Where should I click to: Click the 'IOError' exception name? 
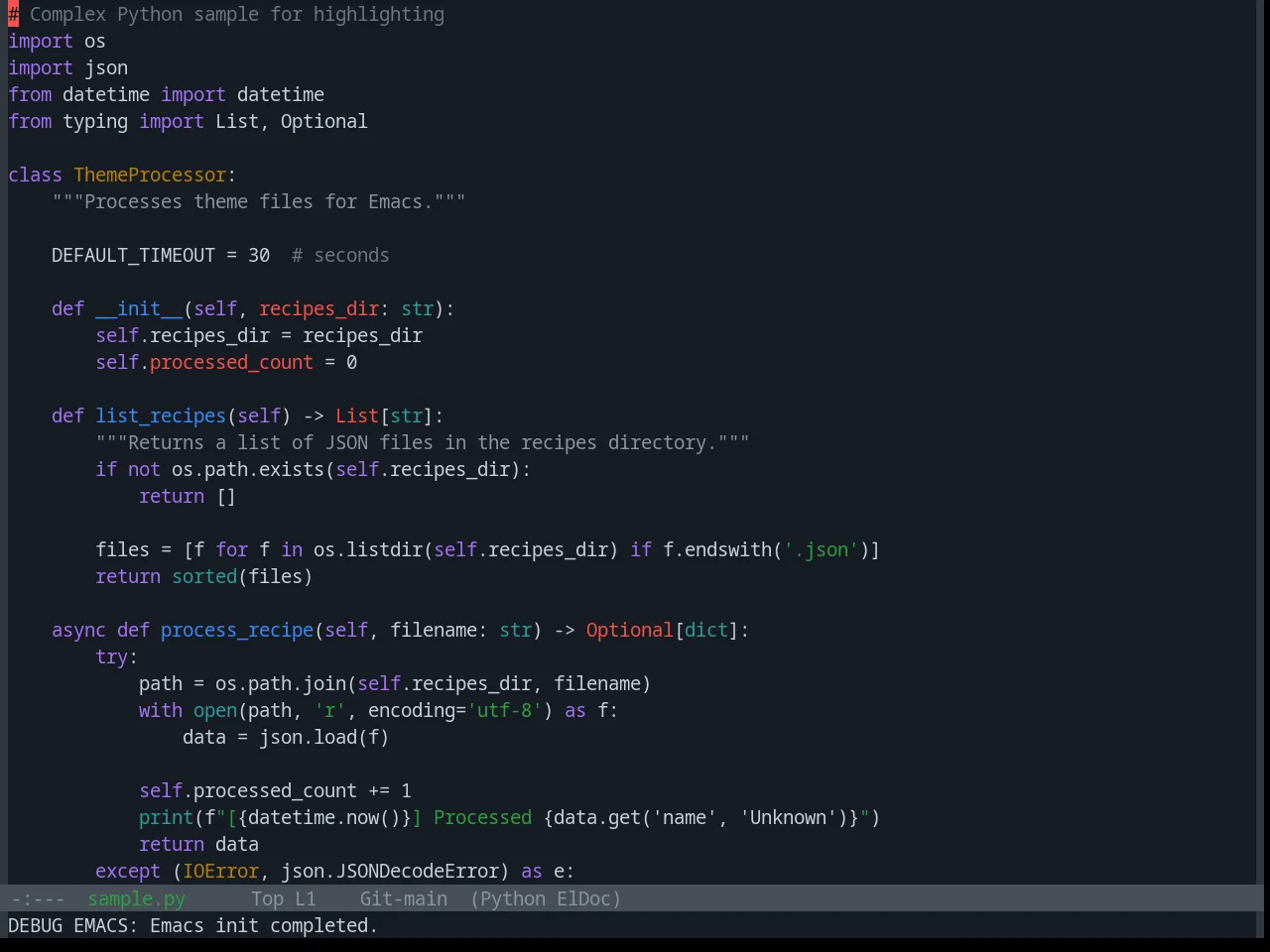coord(220,871)
